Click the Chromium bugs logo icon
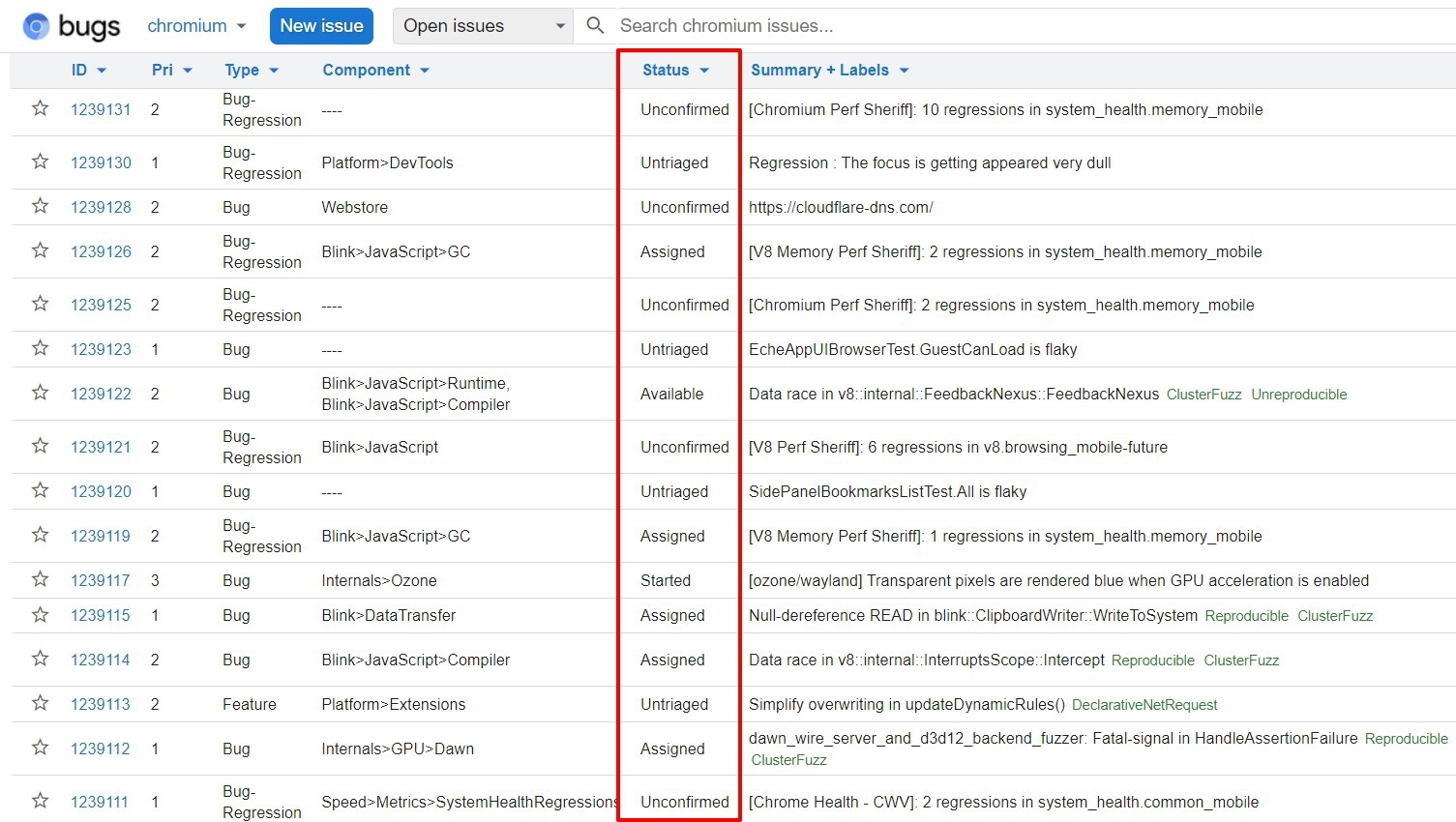1456x822 pixels. click(x=36, y=26)
